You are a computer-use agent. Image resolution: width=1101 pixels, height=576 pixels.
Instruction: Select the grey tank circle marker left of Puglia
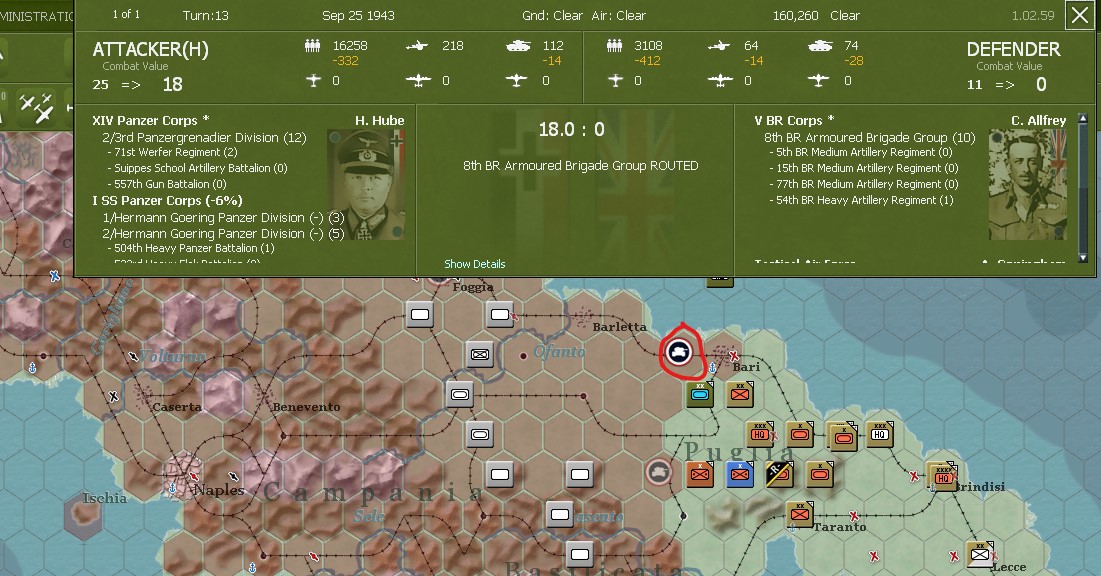click(x=658, y=472)
